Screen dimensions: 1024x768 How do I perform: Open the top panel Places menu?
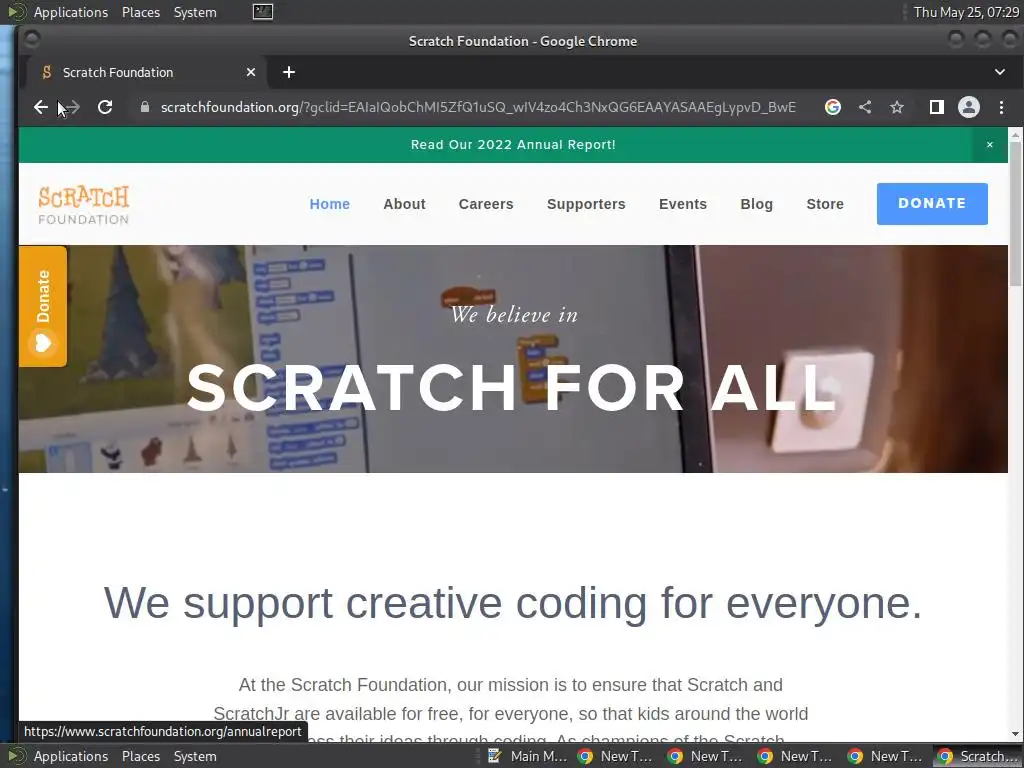pyautogui.click(x=140, y=12)
